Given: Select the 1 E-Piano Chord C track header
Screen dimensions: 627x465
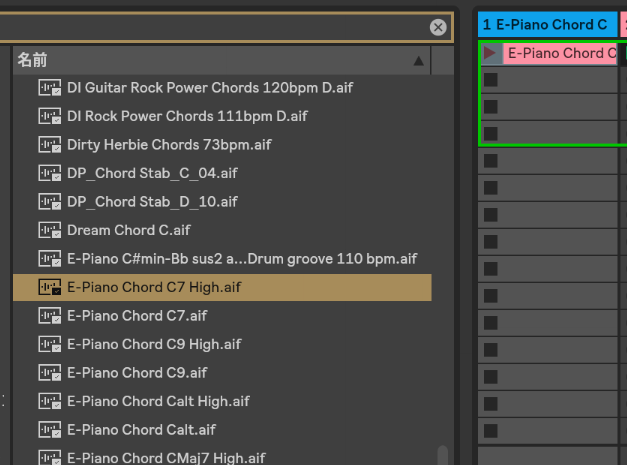Looking at the screenshot, I should tap(545, 24).
